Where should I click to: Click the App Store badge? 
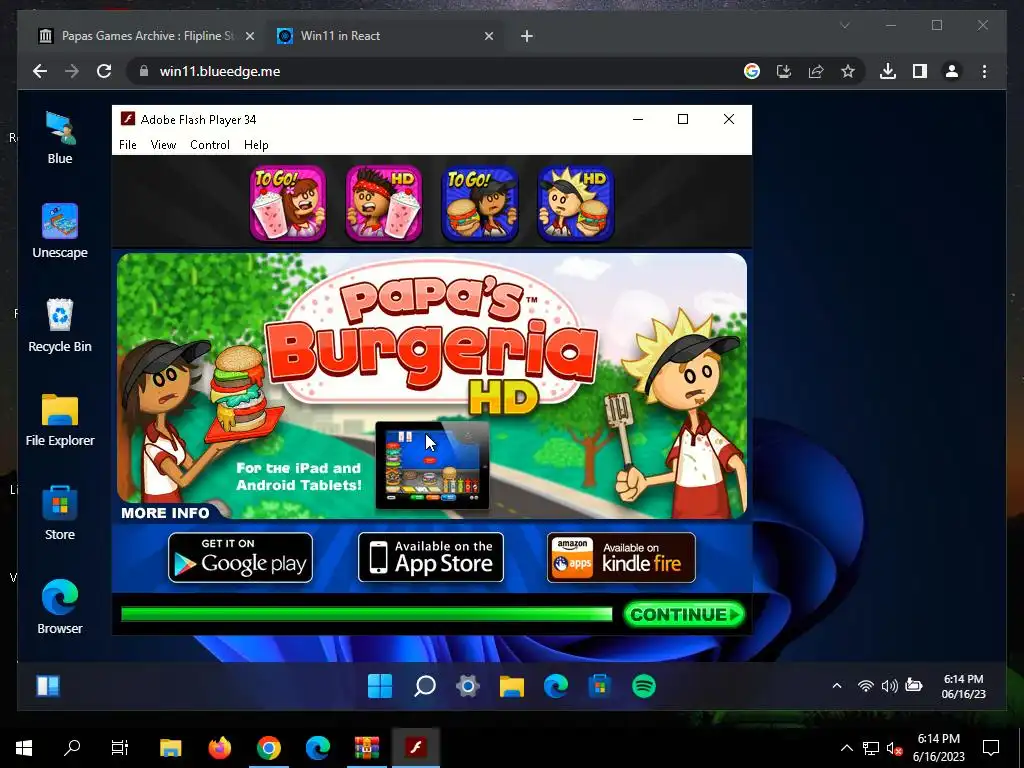click(431, 557)
